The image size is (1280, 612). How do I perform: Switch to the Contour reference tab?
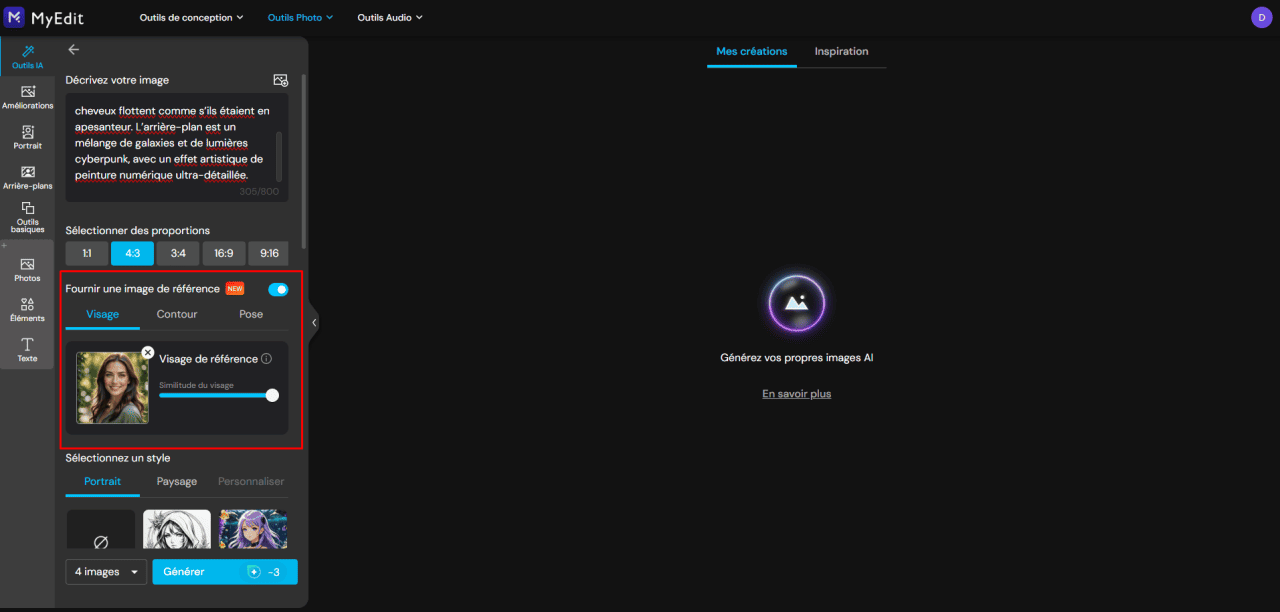click(177, 314)
